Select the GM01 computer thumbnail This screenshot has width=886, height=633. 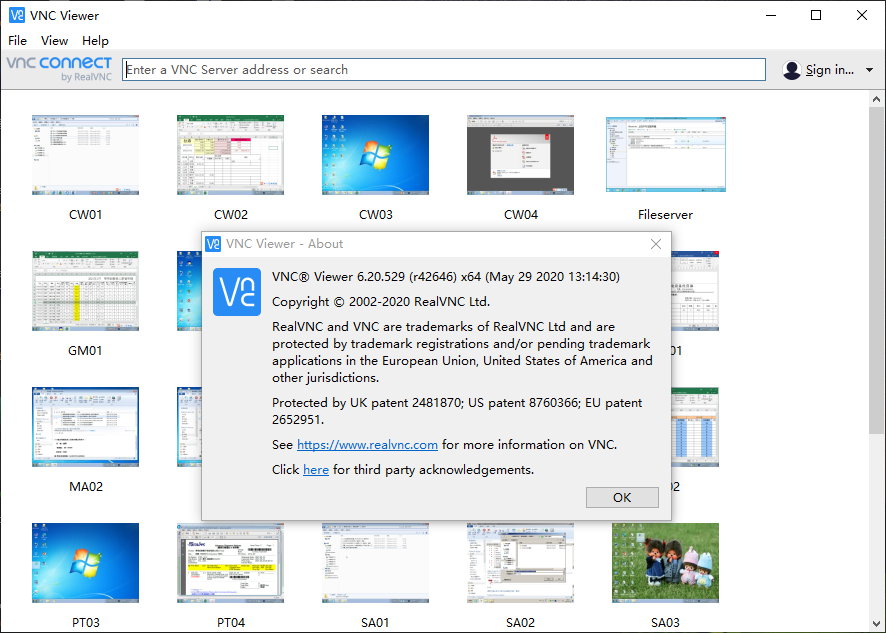coord(85,291)
